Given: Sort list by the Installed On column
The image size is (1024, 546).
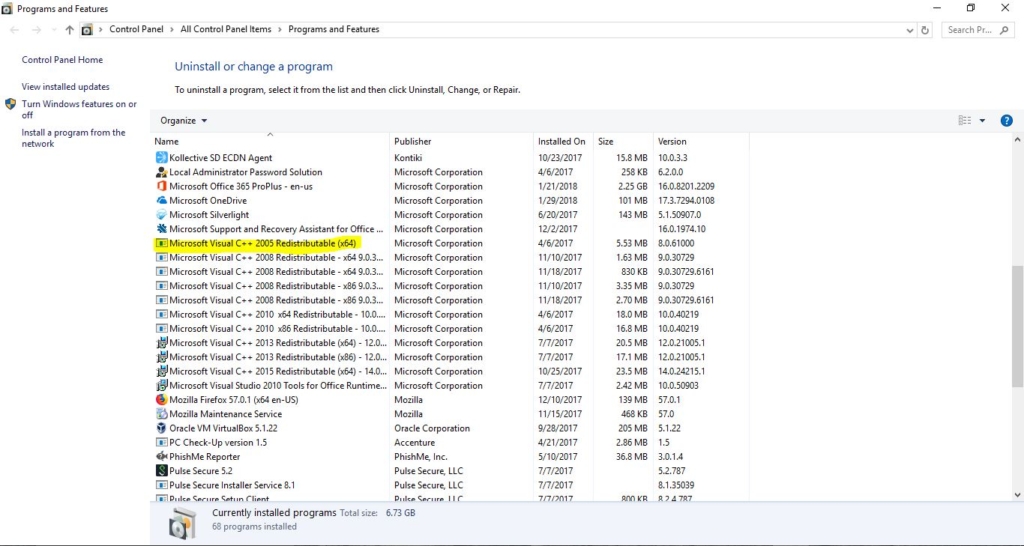Looking at the screenshot, I should click(x=561, y=142).
